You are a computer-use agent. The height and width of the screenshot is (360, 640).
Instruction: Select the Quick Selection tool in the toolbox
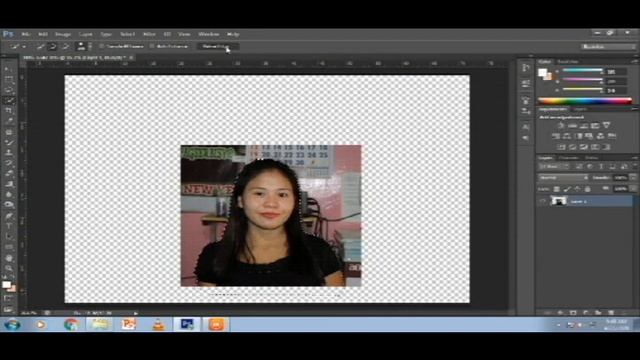[x=9, y=100]
